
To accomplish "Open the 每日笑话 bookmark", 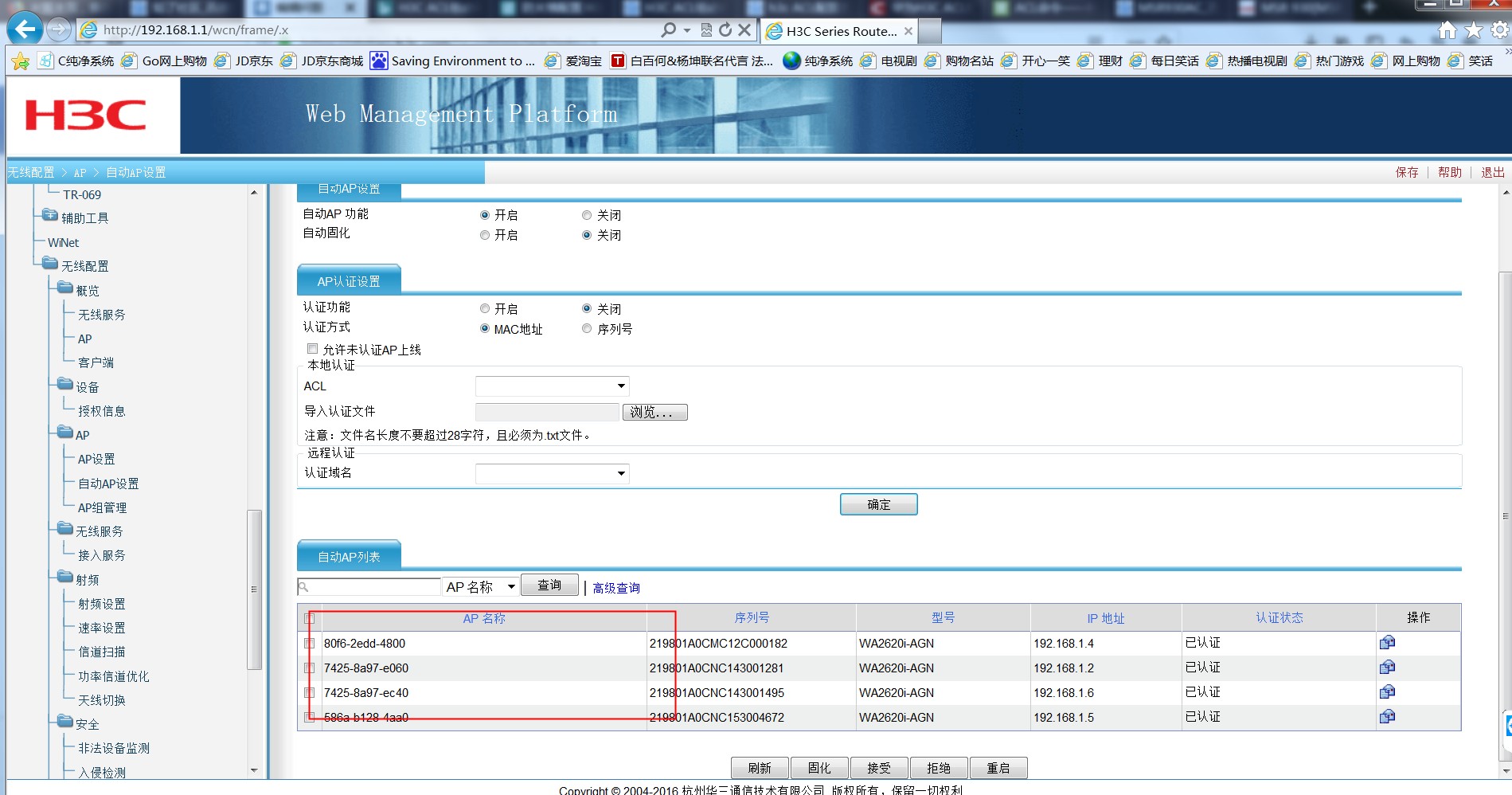I will [1164, 61].
